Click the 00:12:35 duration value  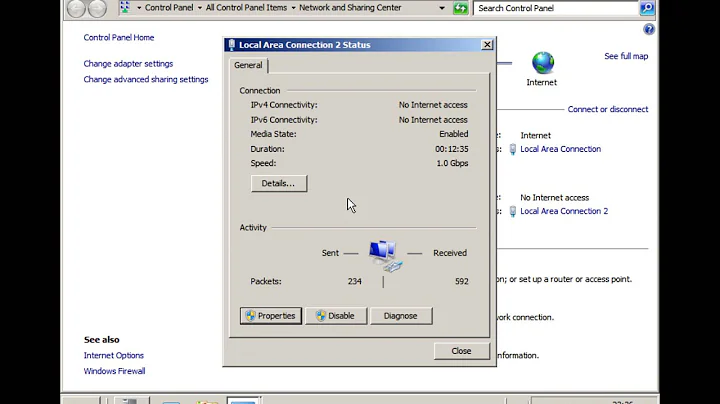pyautogui.click(x=451, y=149)
